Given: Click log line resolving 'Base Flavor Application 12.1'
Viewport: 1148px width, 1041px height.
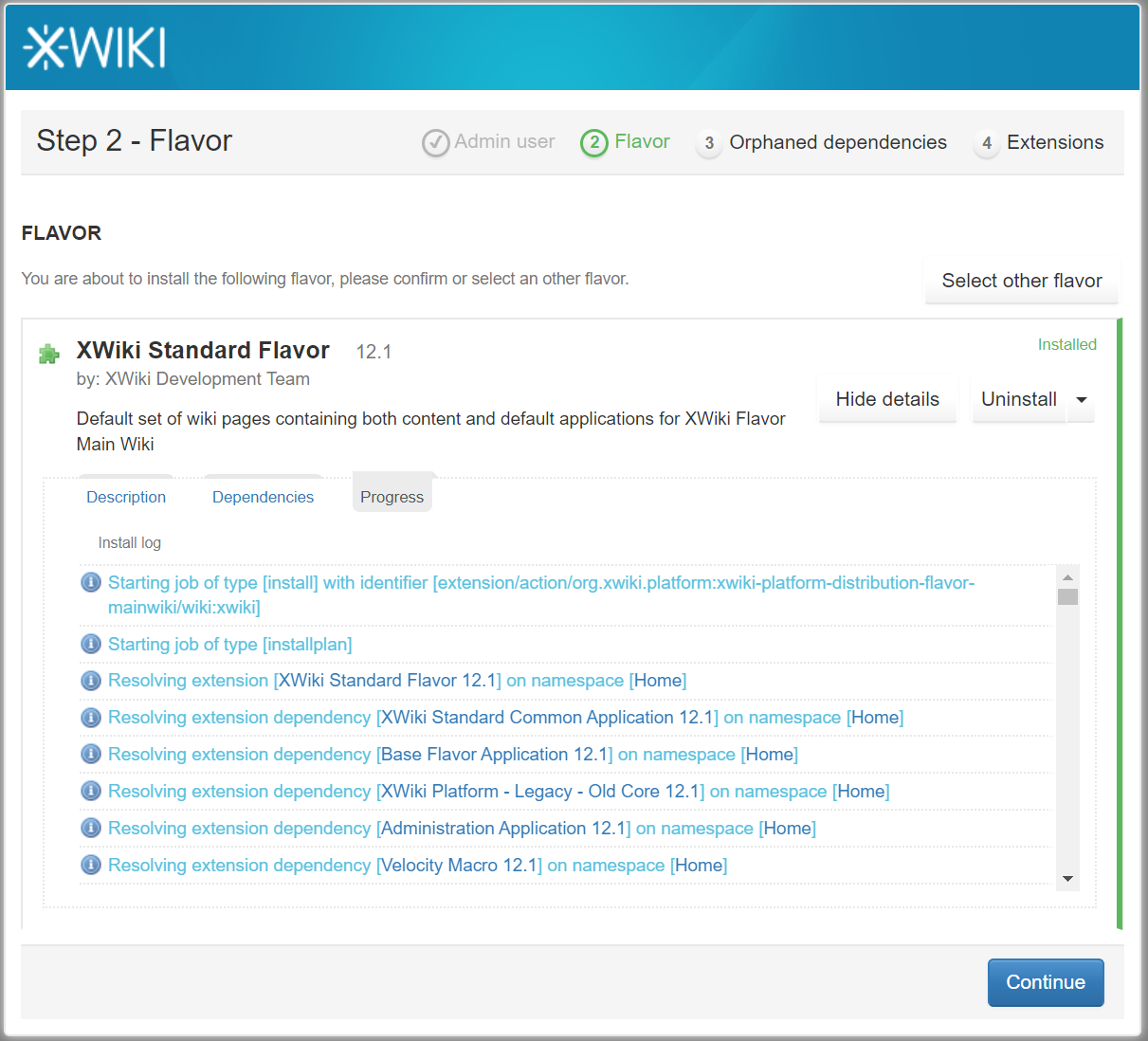Looking at the screenshot, I should coord(453,754).
